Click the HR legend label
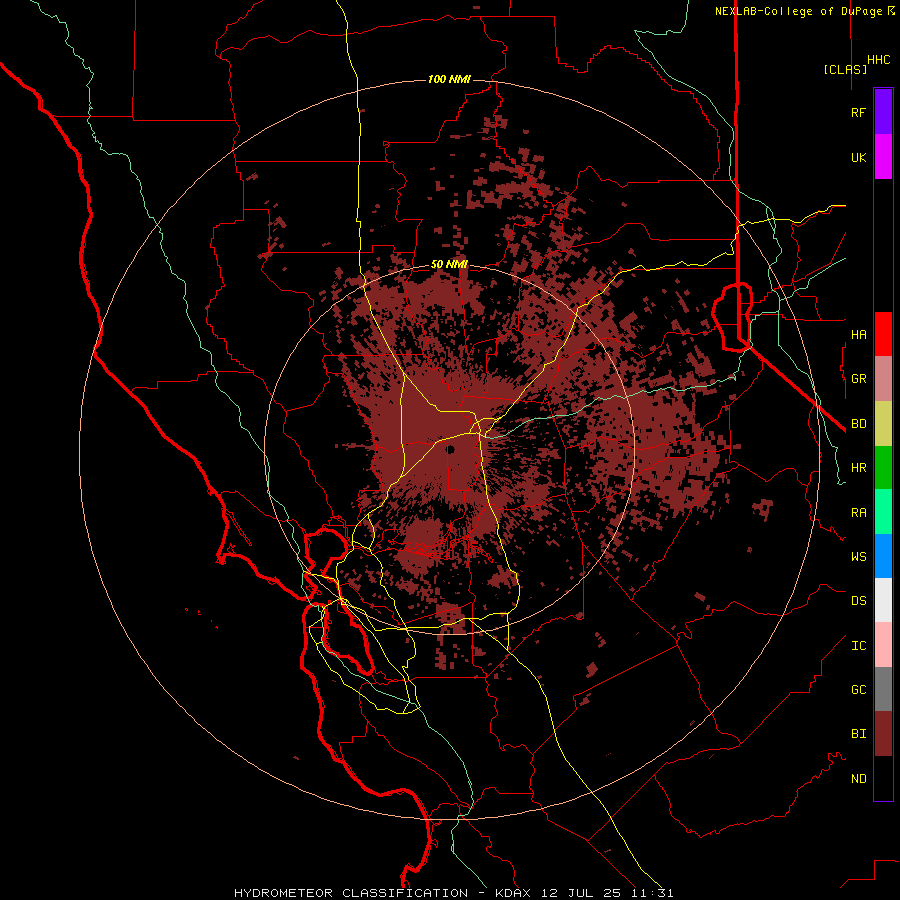900x900 pixels. coord(858,468)
